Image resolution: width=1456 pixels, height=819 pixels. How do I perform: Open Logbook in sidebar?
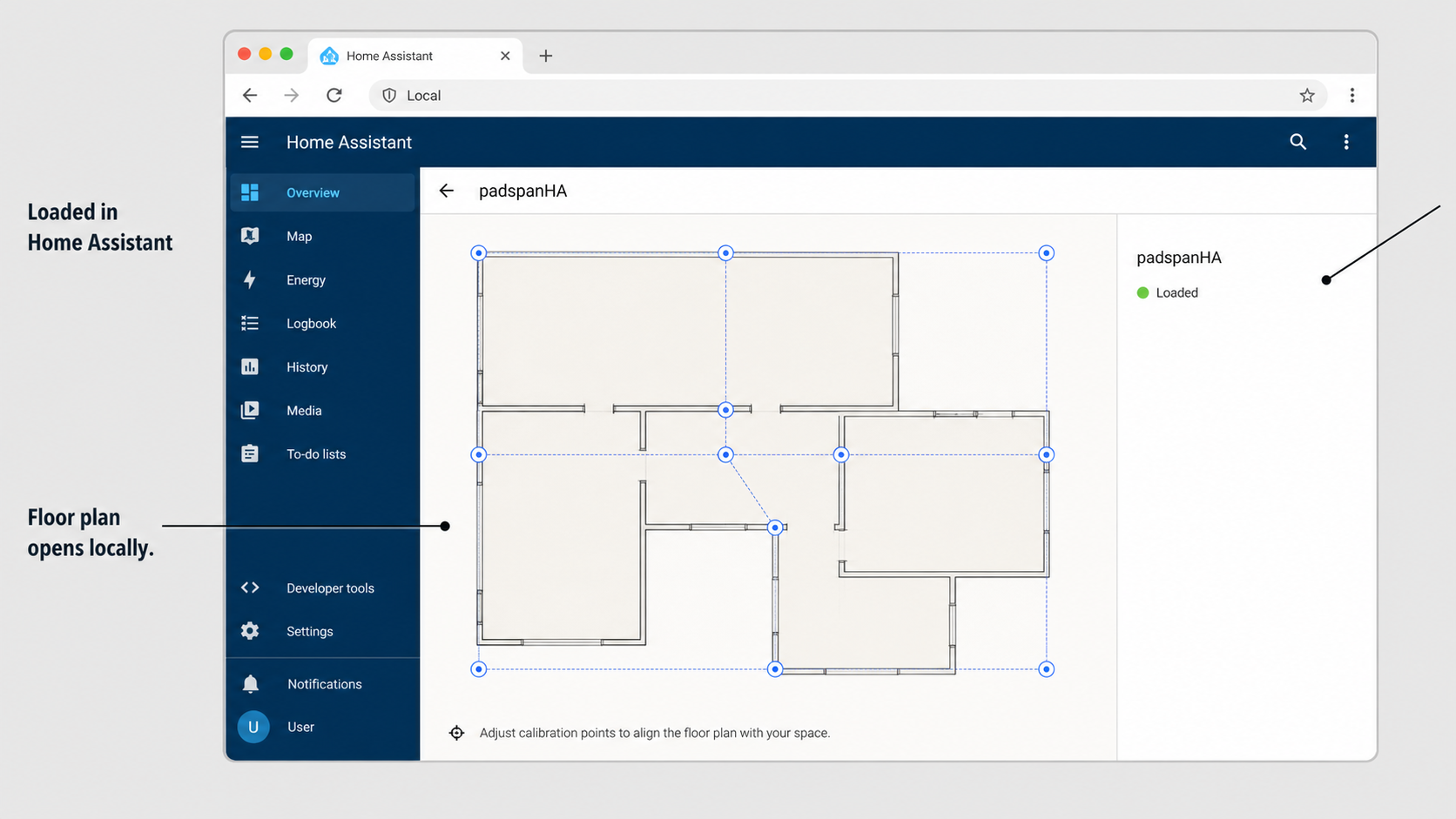323,323
